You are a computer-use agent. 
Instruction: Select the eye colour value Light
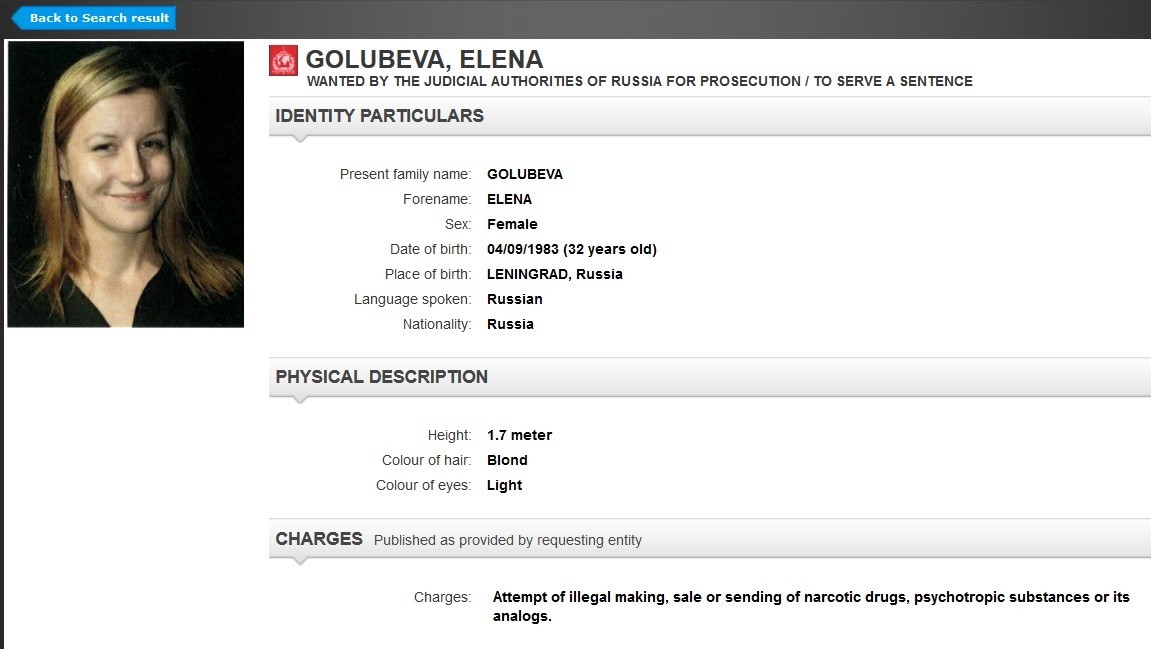coord(504,485)
